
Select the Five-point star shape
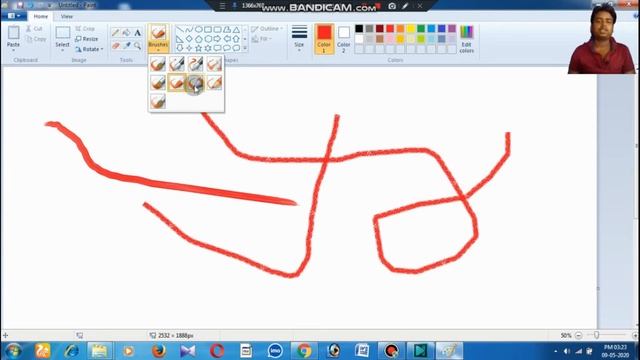198,48
